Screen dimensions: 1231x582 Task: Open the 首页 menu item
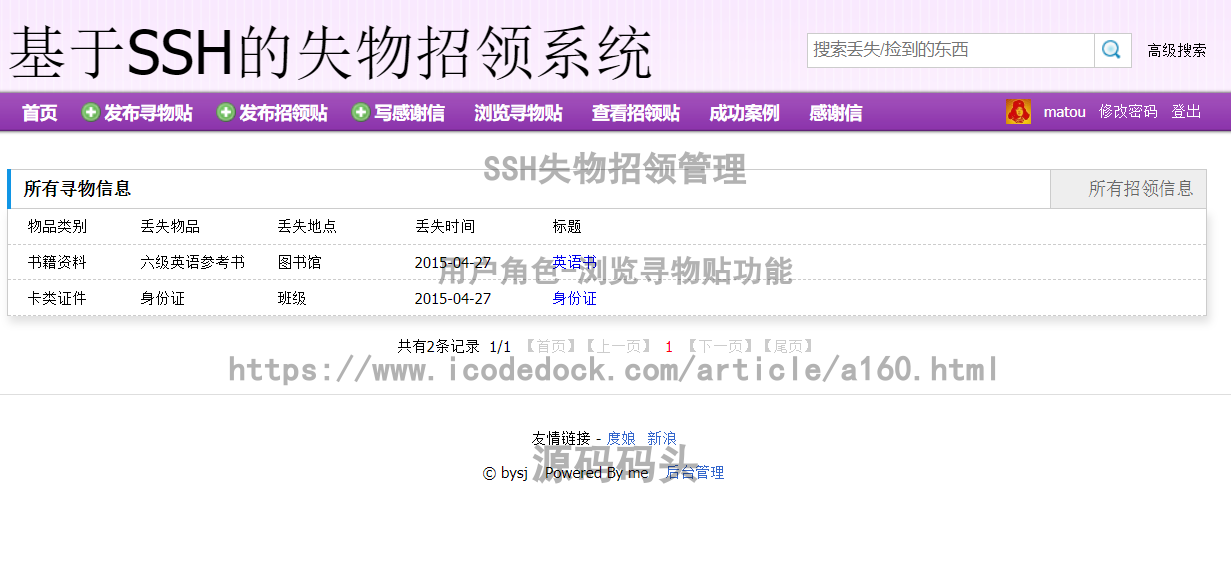pos(38,112)
